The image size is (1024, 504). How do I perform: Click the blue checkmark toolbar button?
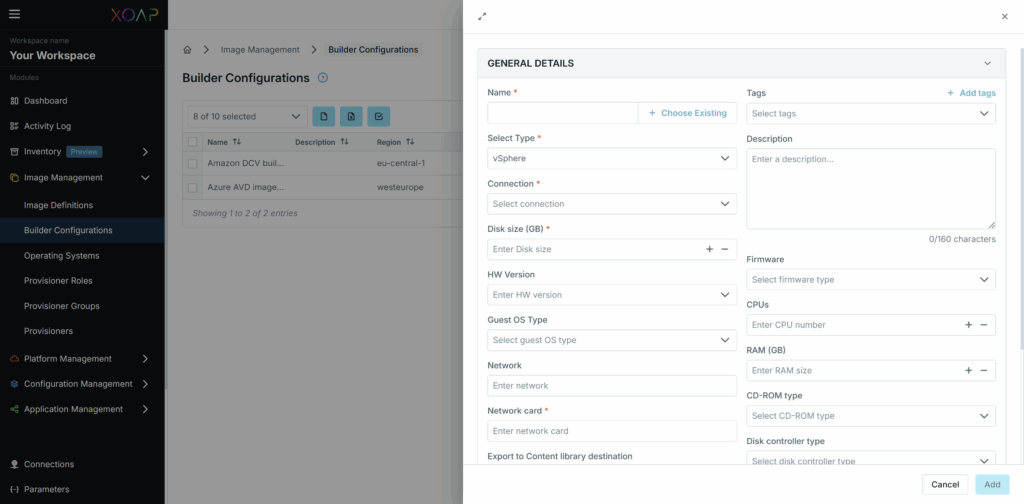[x=379, y=116]
